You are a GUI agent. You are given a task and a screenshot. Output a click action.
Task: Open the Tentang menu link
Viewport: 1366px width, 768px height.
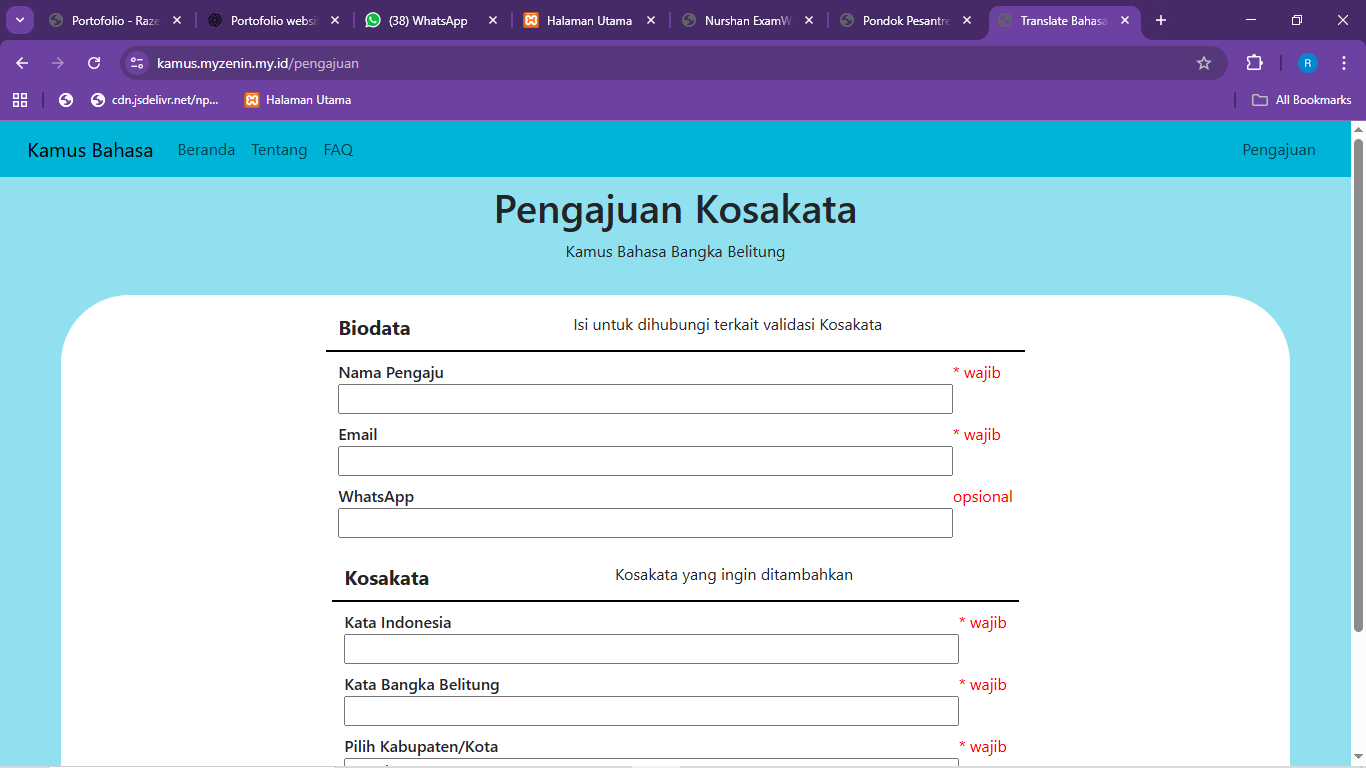tap(279, 149)
